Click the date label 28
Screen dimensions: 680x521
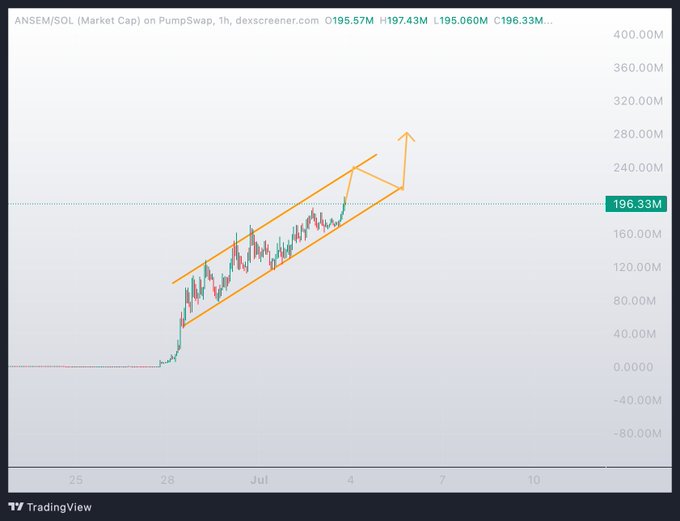(167, 480)
